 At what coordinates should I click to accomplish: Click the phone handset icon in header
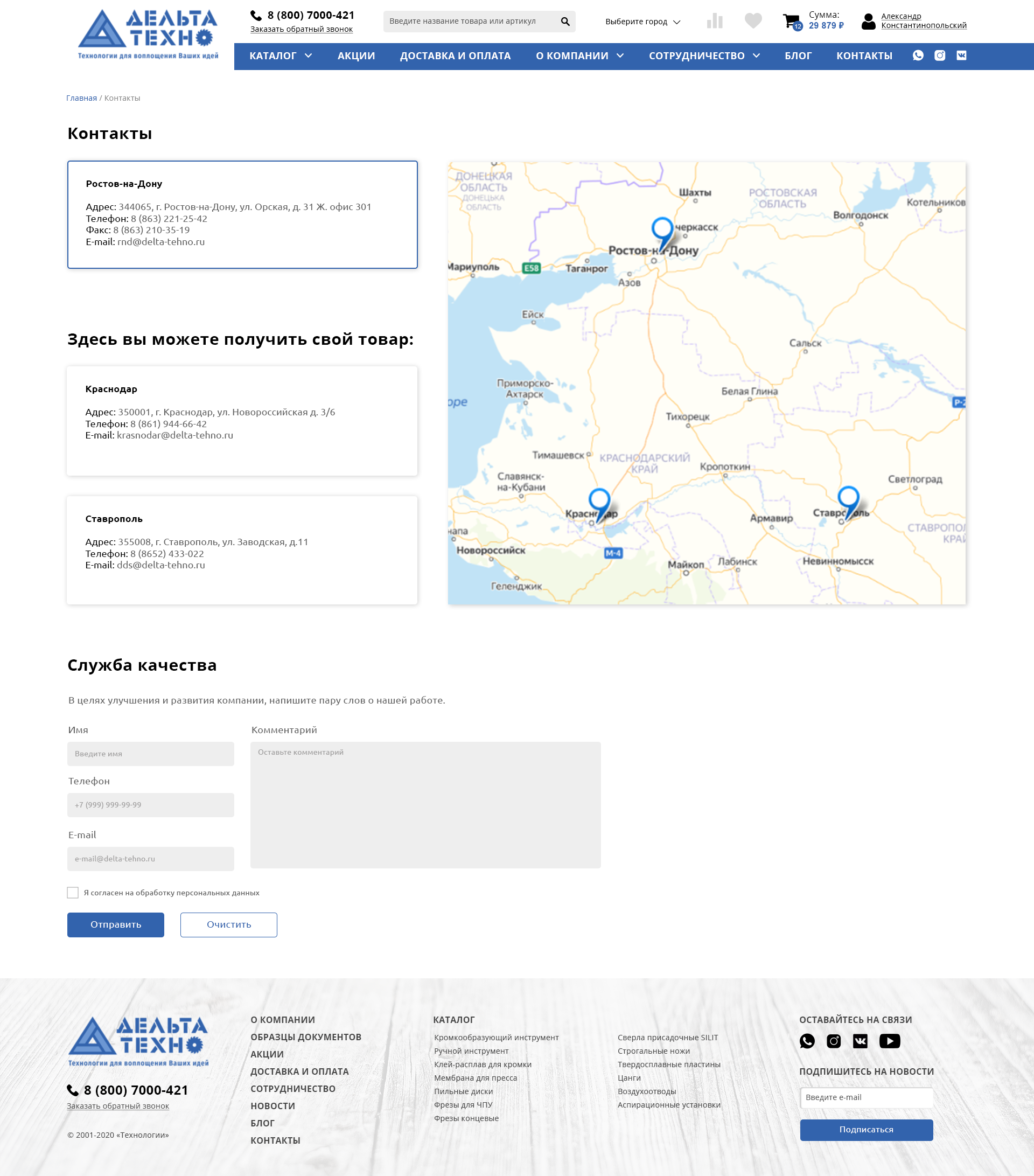point(256,16)
